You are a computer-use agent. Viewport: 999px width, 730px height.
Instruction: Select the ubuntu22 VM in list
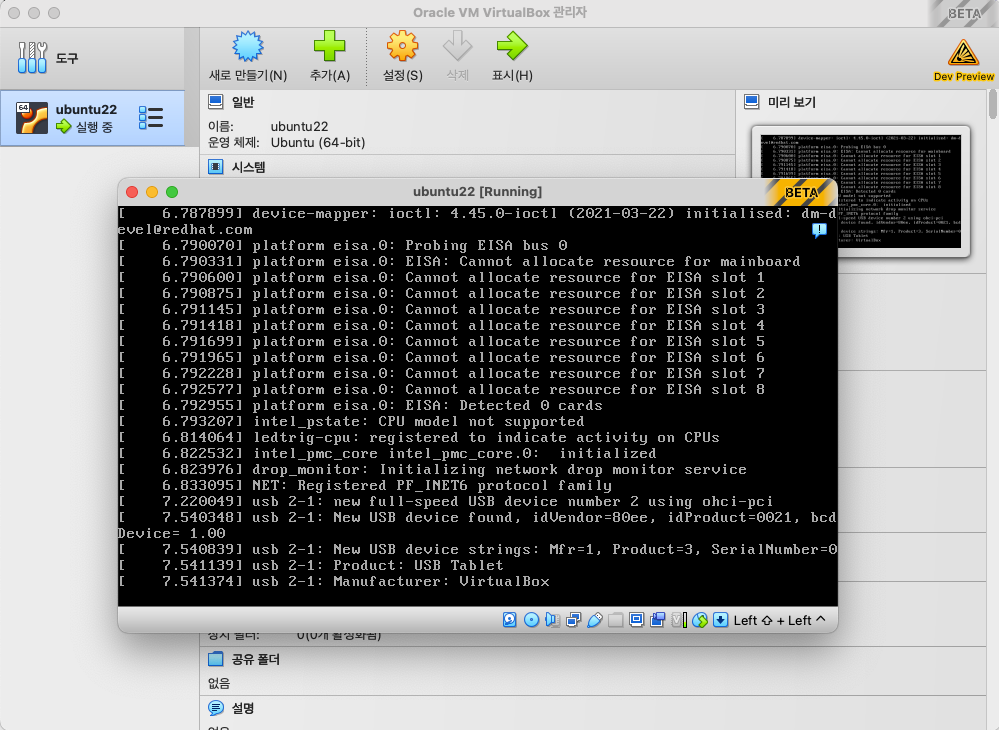pyautogui.click(x=92, y=118)
